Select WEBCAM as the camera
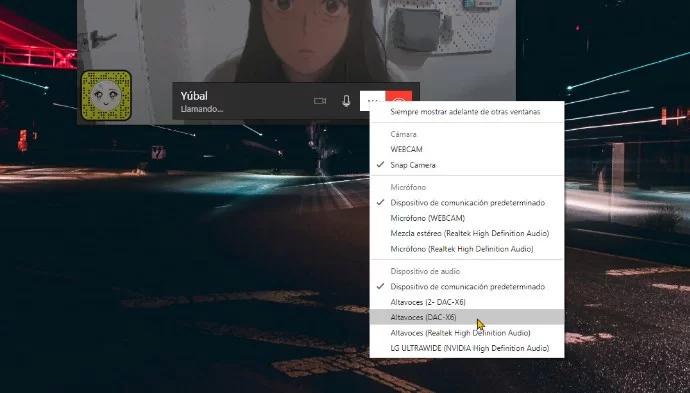Viewport: 690px width, 393px height. click(467, 149)
